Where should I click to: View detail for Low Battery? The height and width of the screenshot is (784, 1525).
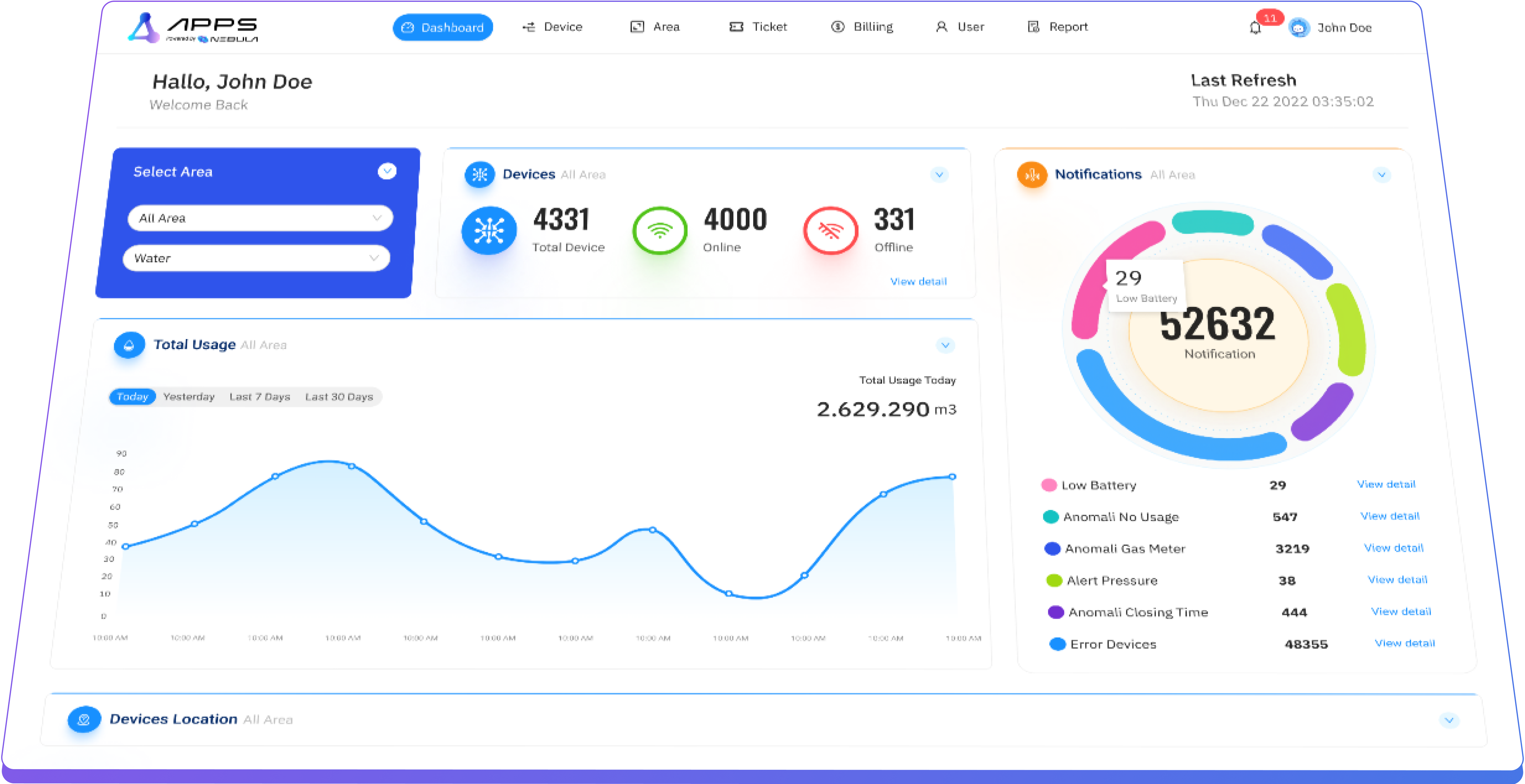point(1386,484)
